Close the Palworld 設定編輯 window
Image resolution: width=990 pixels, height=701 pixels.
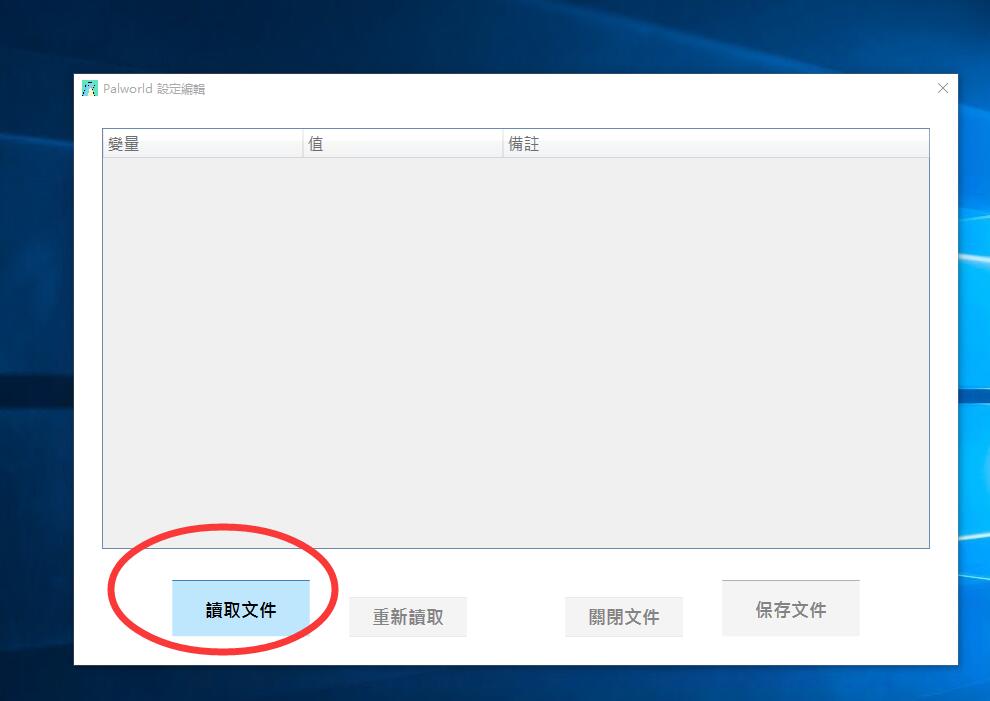tap(943, 88)
